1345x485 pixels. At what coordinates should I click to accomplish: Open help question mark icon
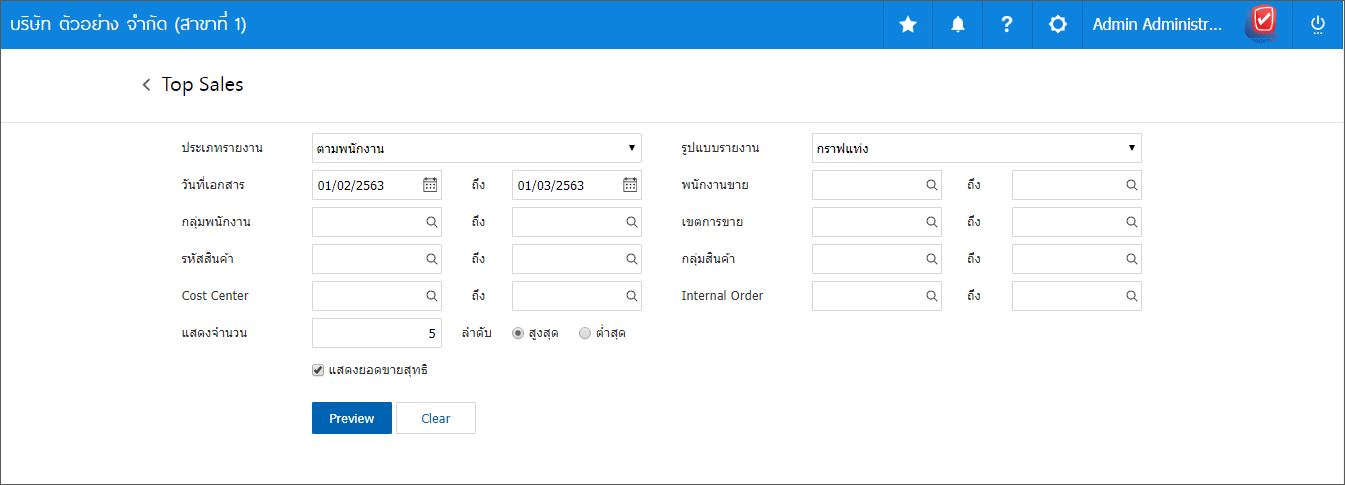click(1007, 25)
